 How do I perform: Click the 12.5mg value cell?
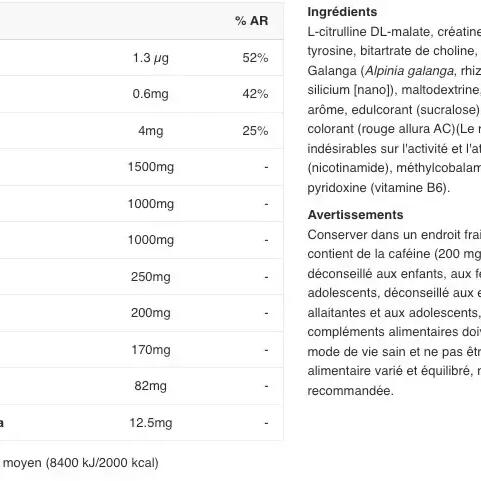pyautogui.click(x=151, y=423)
